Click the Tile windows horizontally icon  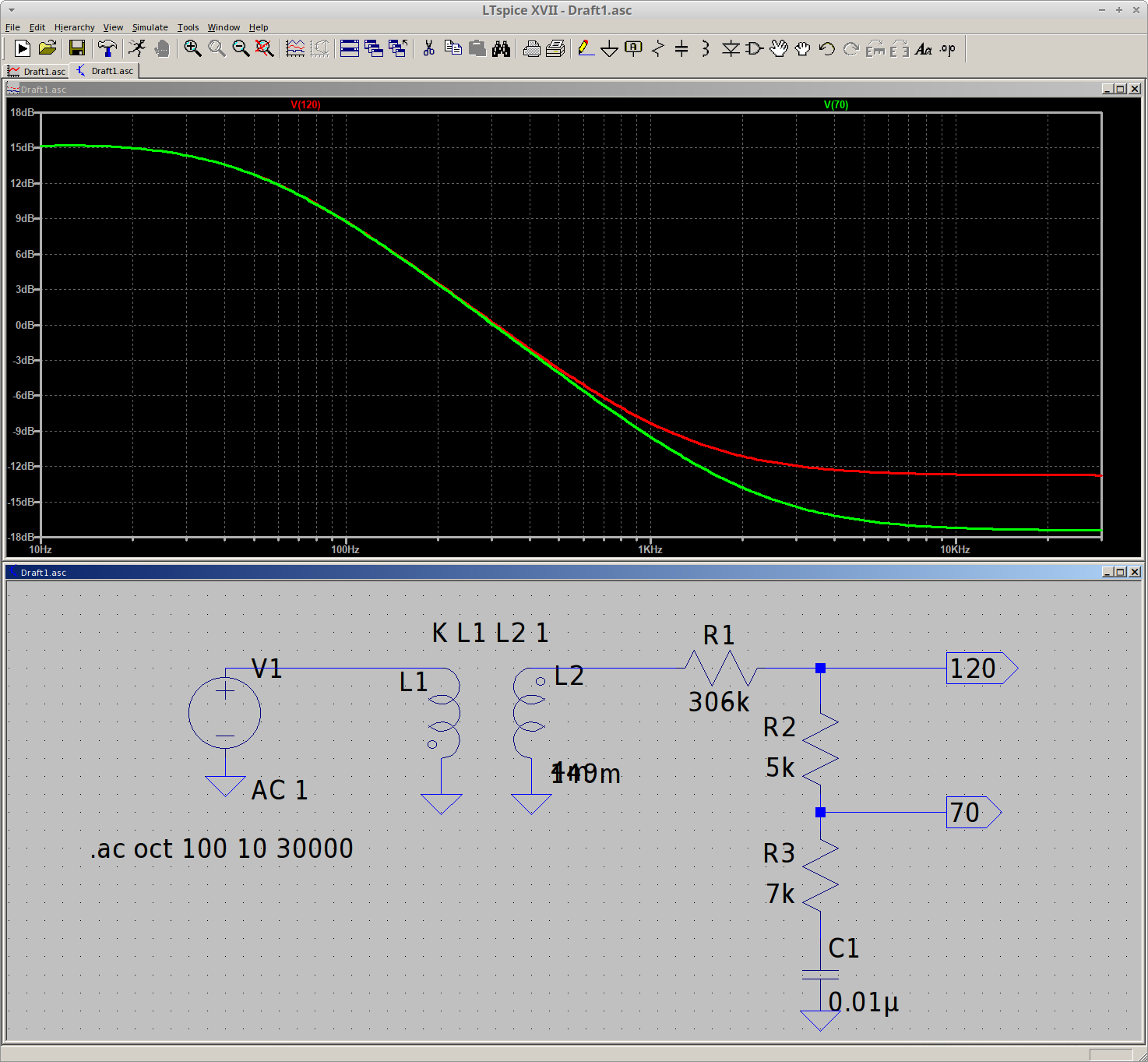(350, 48)
